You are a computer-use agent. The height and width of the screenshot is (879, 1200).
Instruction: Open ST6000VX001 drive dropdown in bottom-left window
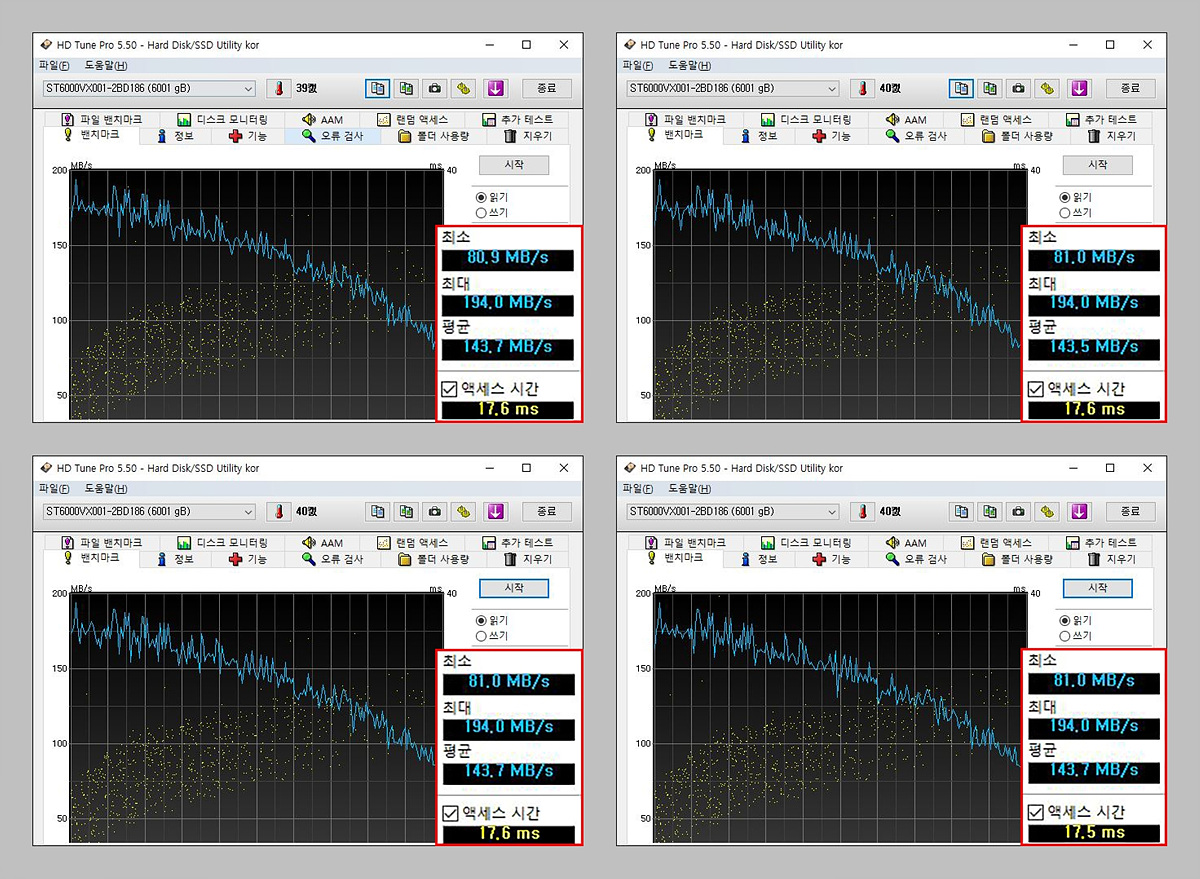(x=148, y=511)
